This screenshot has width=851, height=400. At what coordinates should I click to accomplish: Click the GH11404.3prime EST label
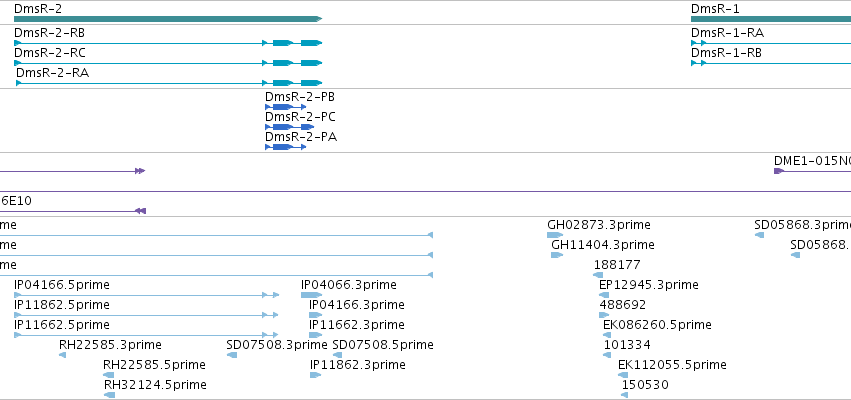602,245
